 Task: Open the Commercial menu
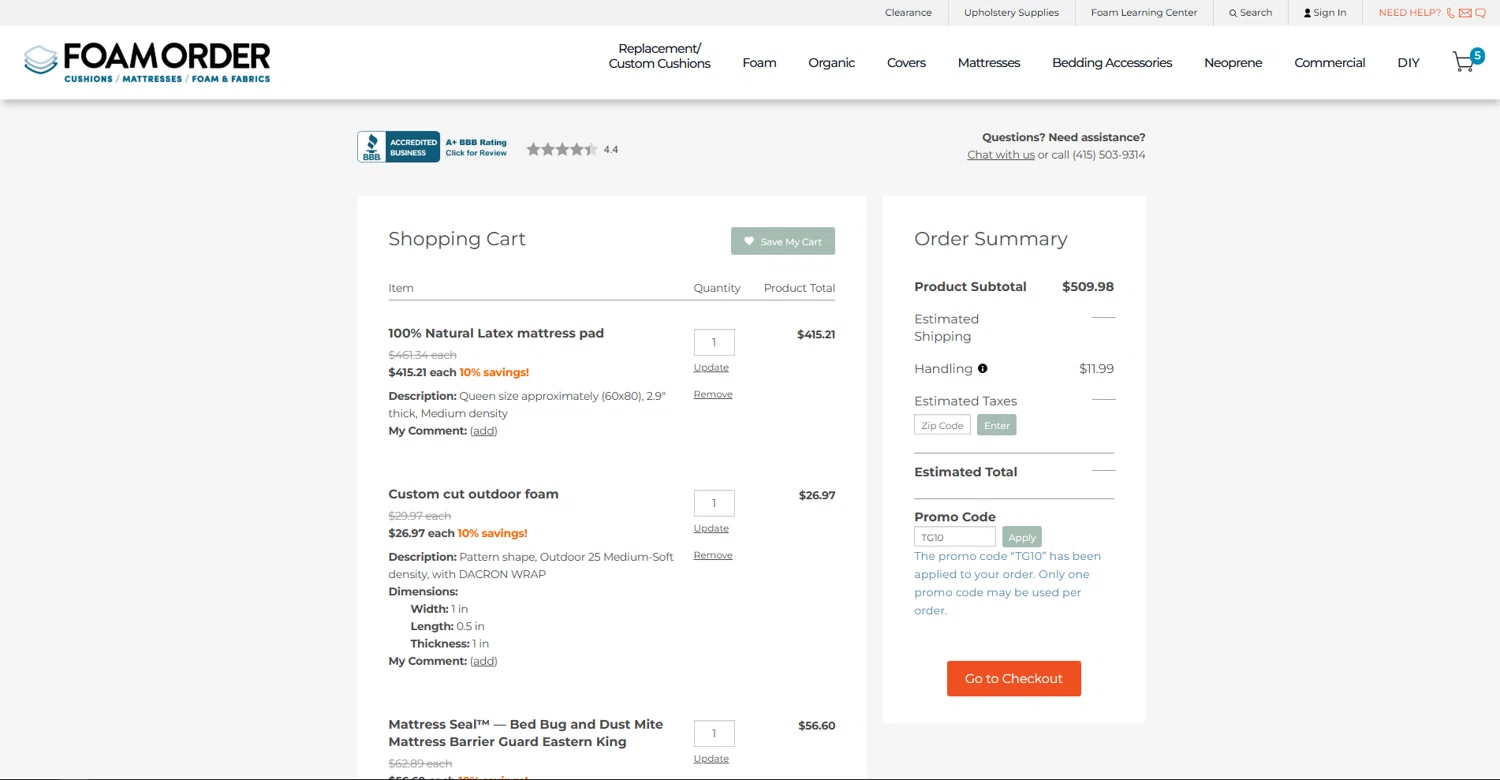coord(1329,62)
